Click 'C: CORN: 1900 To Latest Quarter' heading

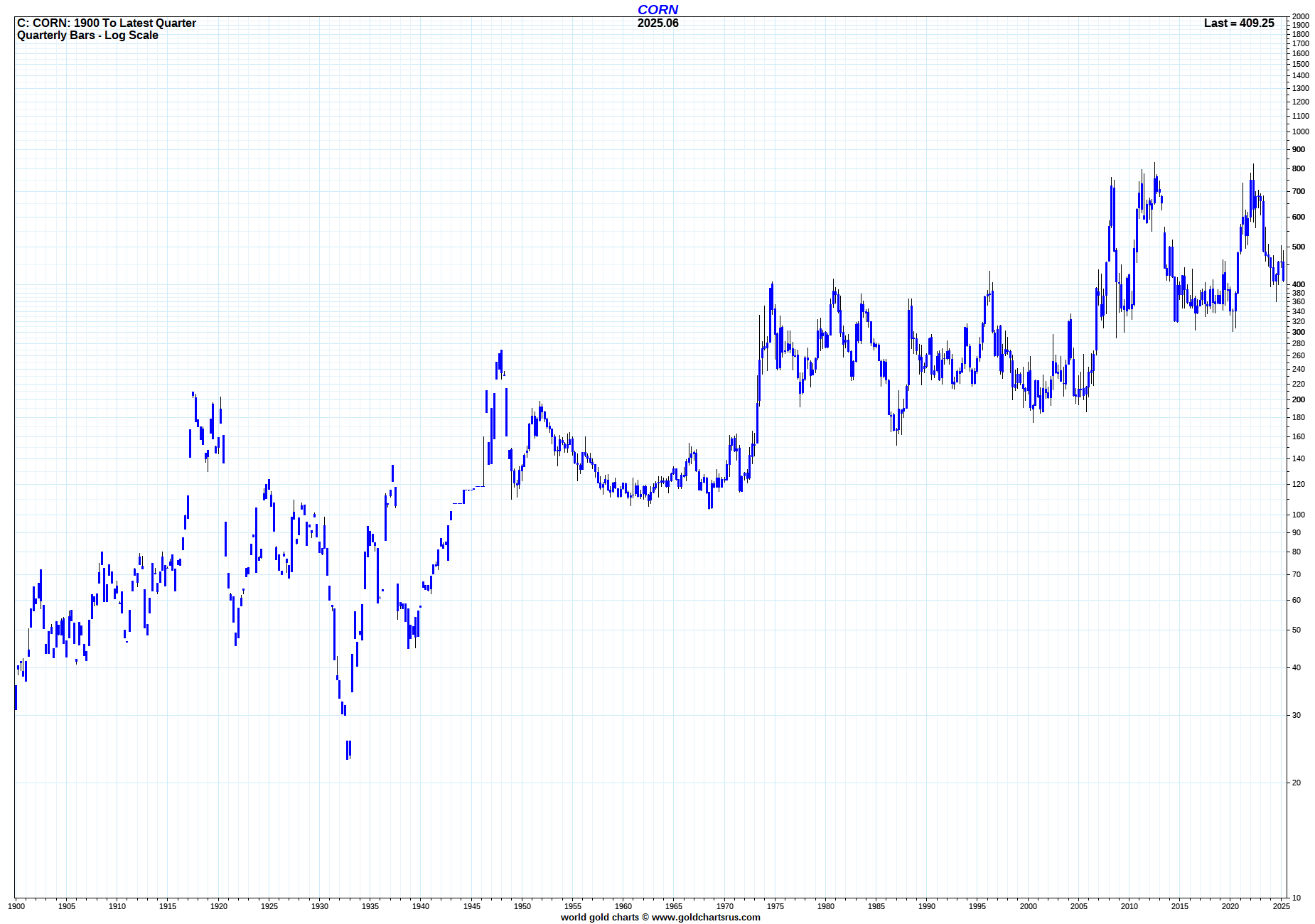(107, 23)
